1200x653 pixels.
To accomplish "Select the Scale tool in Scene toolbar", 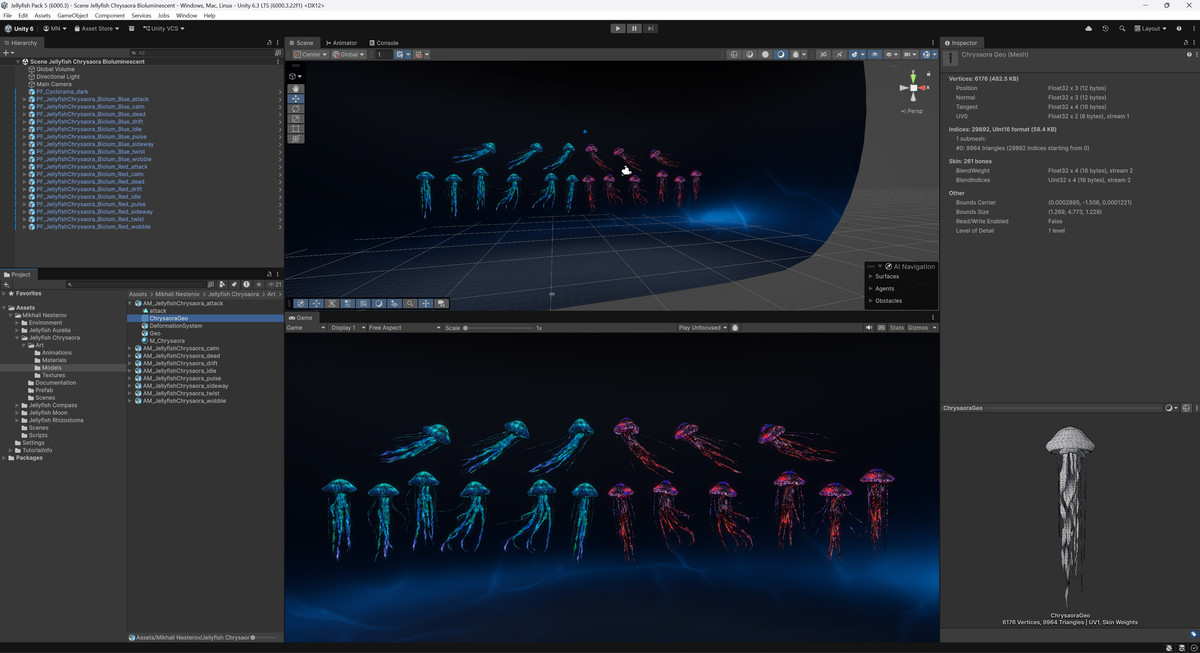I will point(296,119).
